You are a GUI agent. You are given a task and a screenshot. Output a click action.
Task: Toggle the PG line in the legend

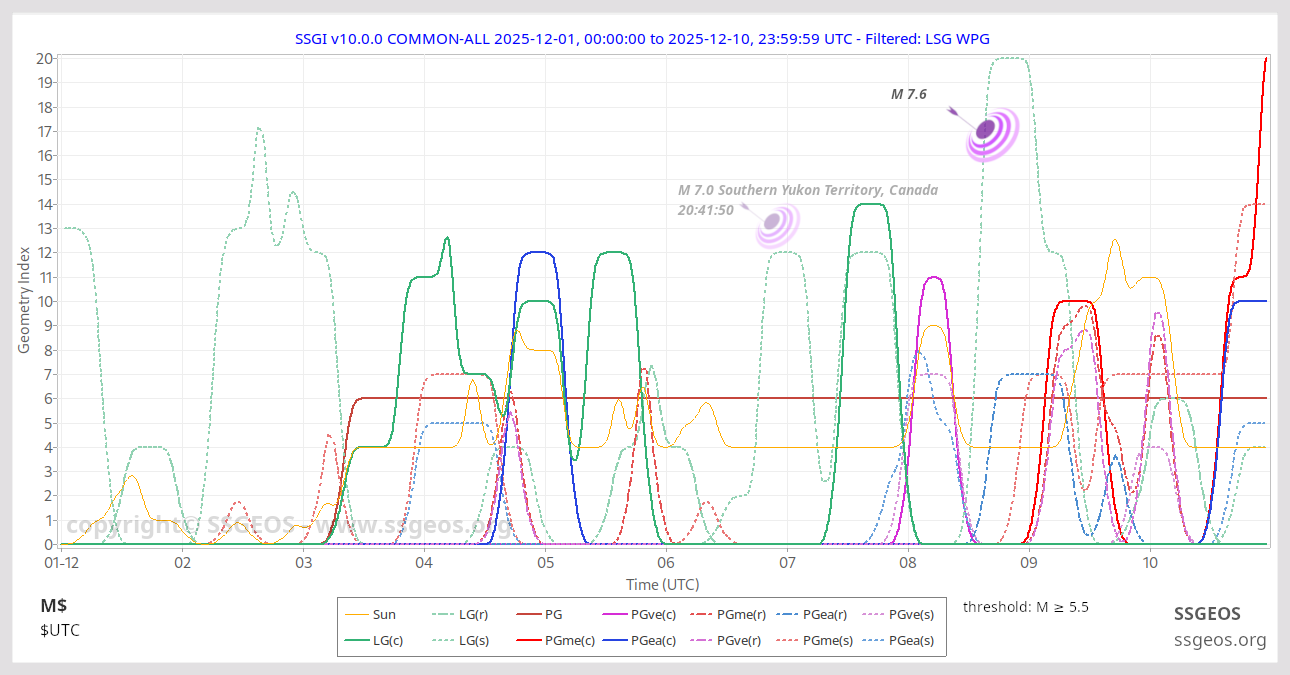point(540,615)
